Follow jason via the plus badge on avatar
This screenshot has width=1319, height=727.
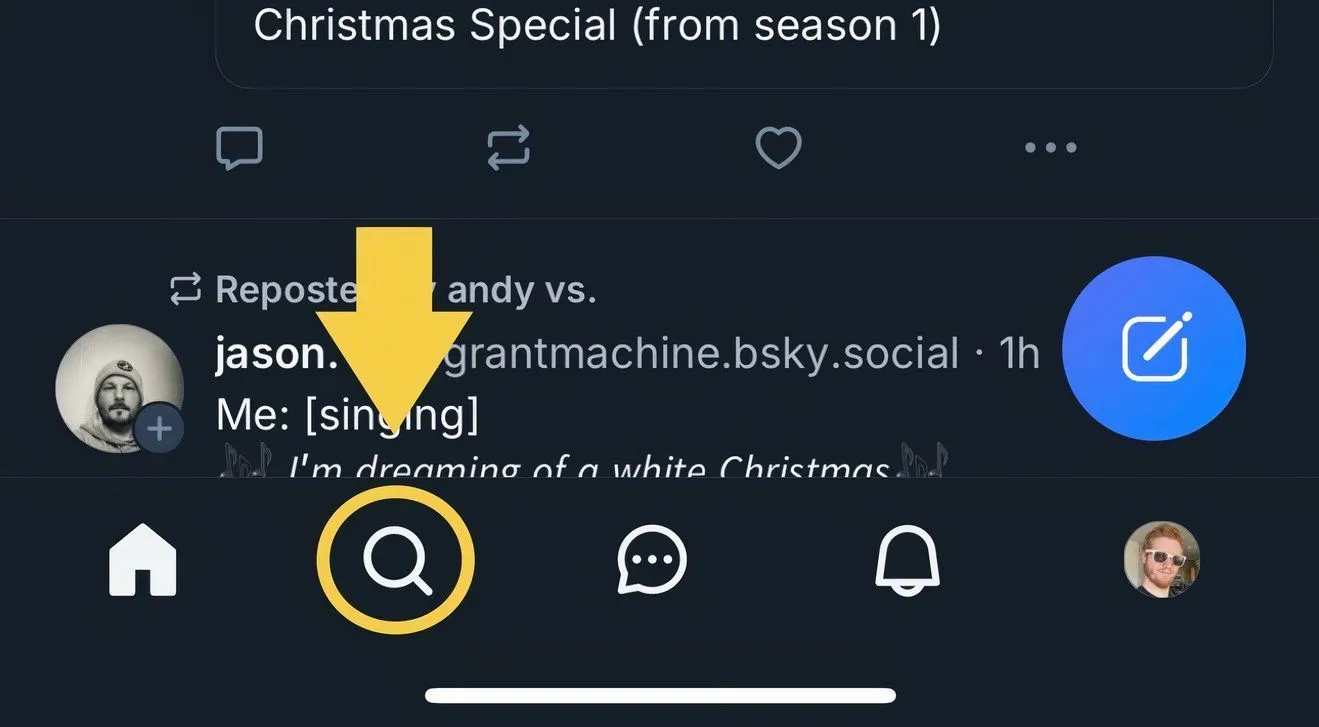160,428
